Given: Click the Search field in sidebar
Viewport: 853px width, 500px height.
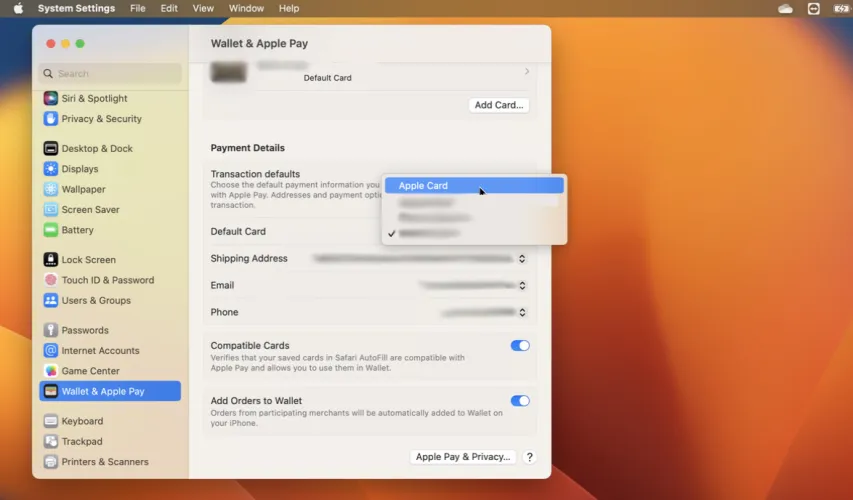Looking at the screenshot, I should pyautogui.click(x=110, y=74).
